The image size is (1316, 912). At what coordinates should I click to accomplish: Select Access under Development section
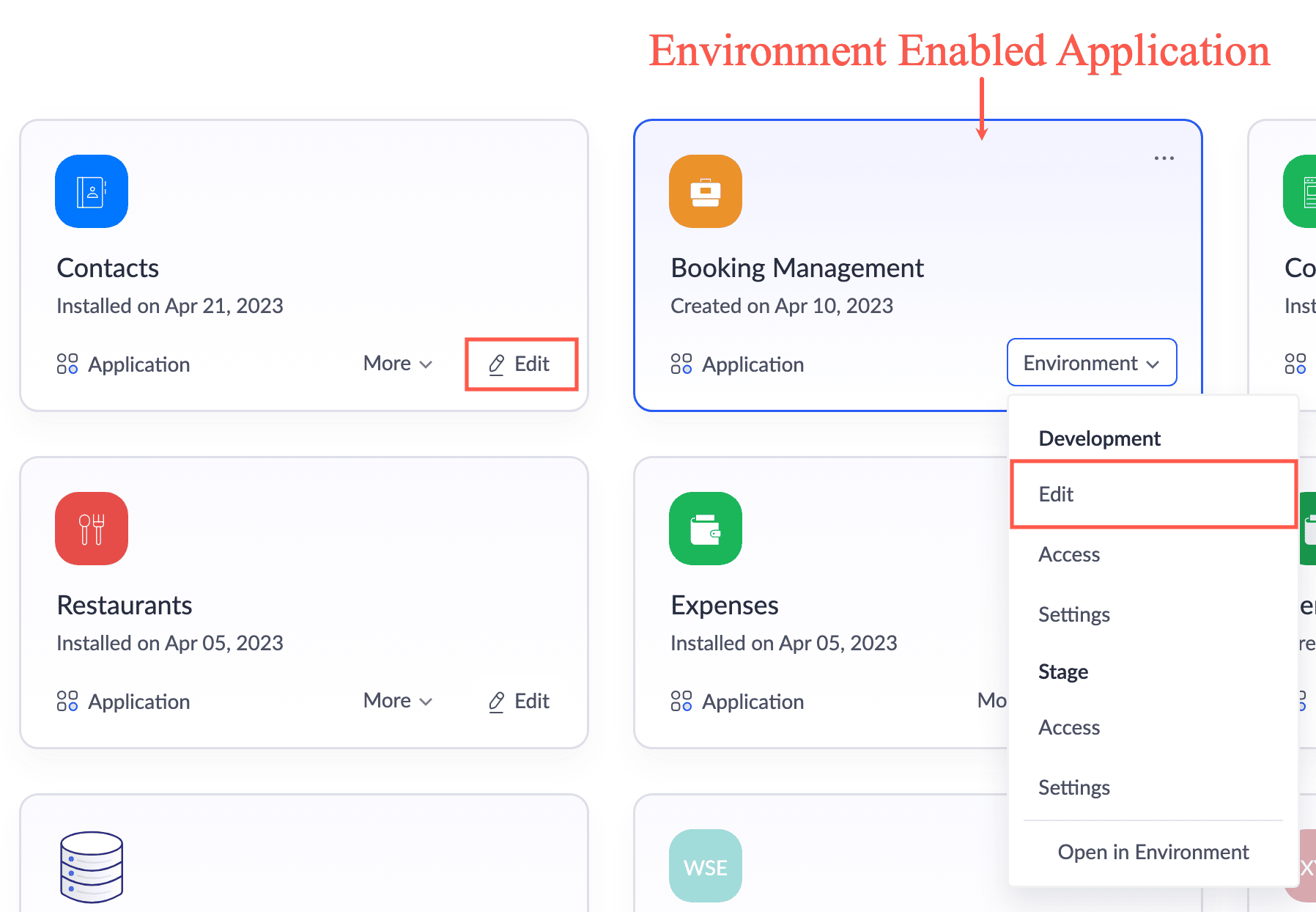point(1069,554)
